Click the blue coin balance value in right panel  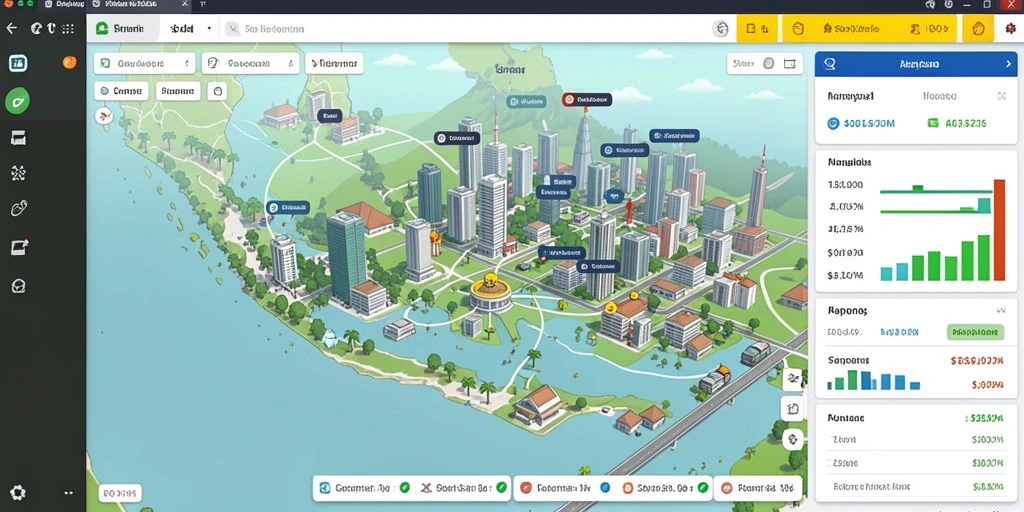coord(861,123)
